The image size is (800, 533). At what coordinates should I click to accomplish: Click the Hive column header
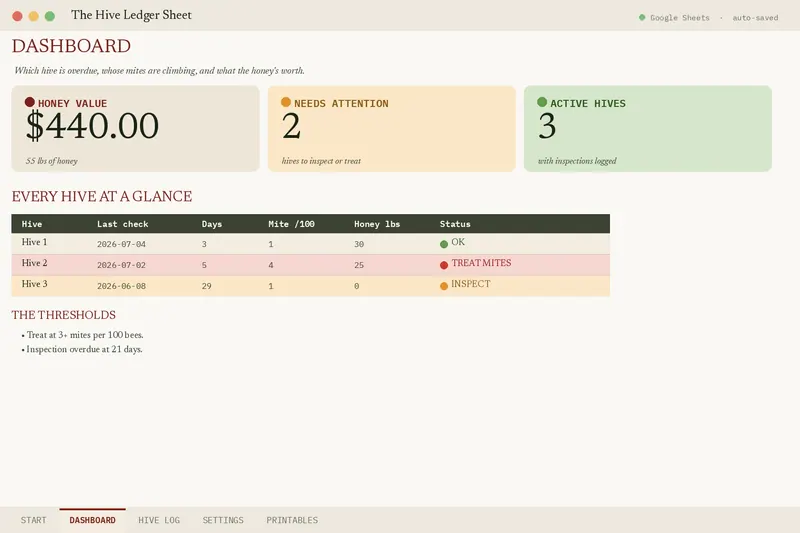point(32,224)
